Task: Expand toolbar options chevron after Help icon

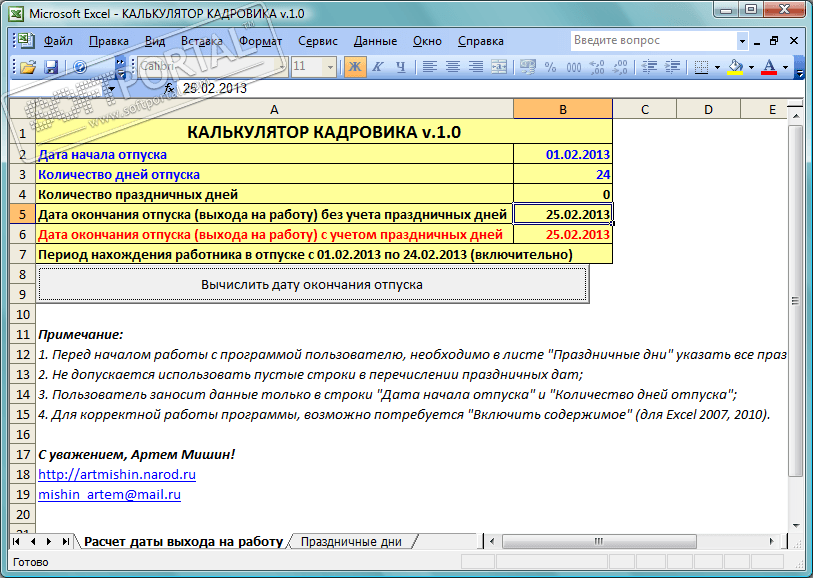Action: 120,67
